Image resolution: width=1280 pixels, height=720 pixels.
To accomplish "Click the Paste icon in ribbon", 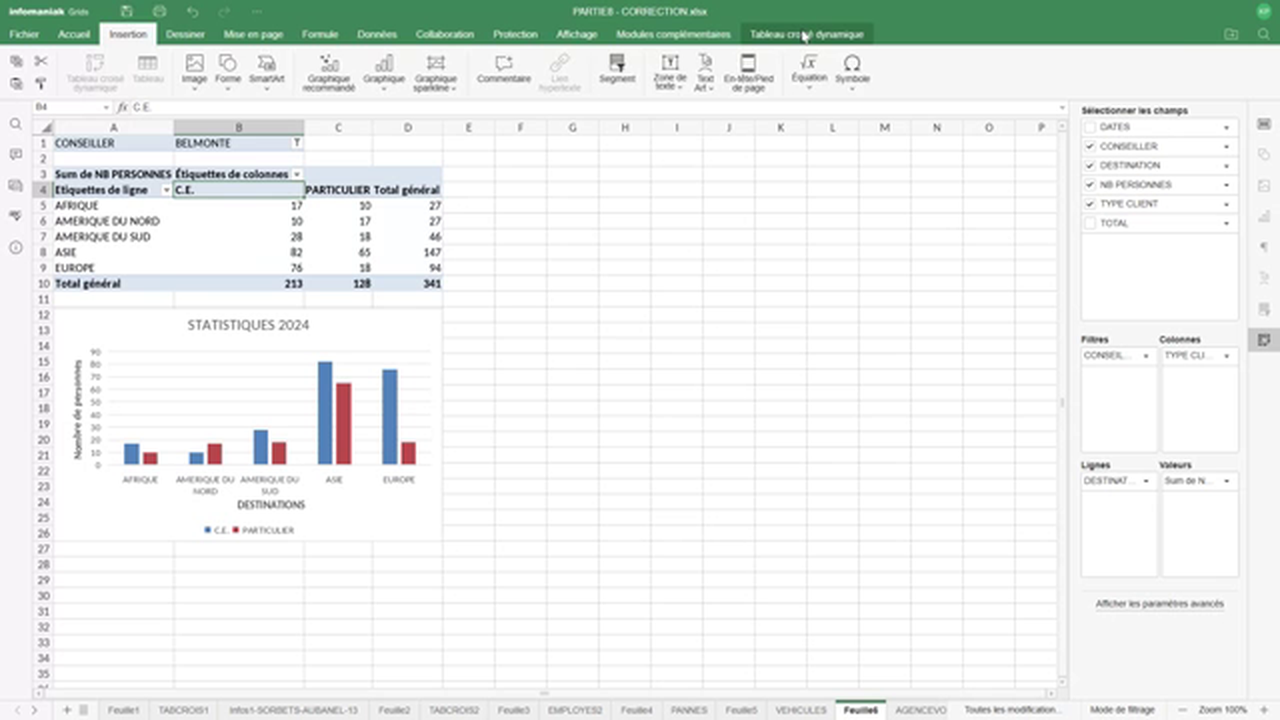I will click(x=16, y=84).
